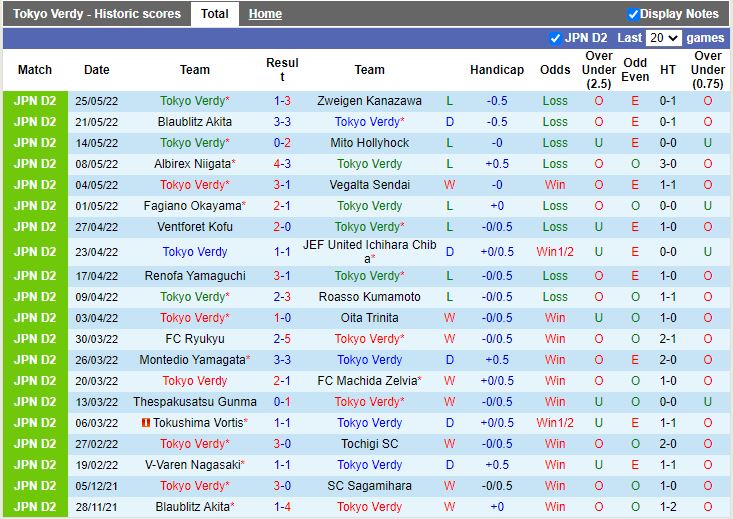Open Vegalta Sendai team link
The image size is (733, 519).
click(369, 185)
